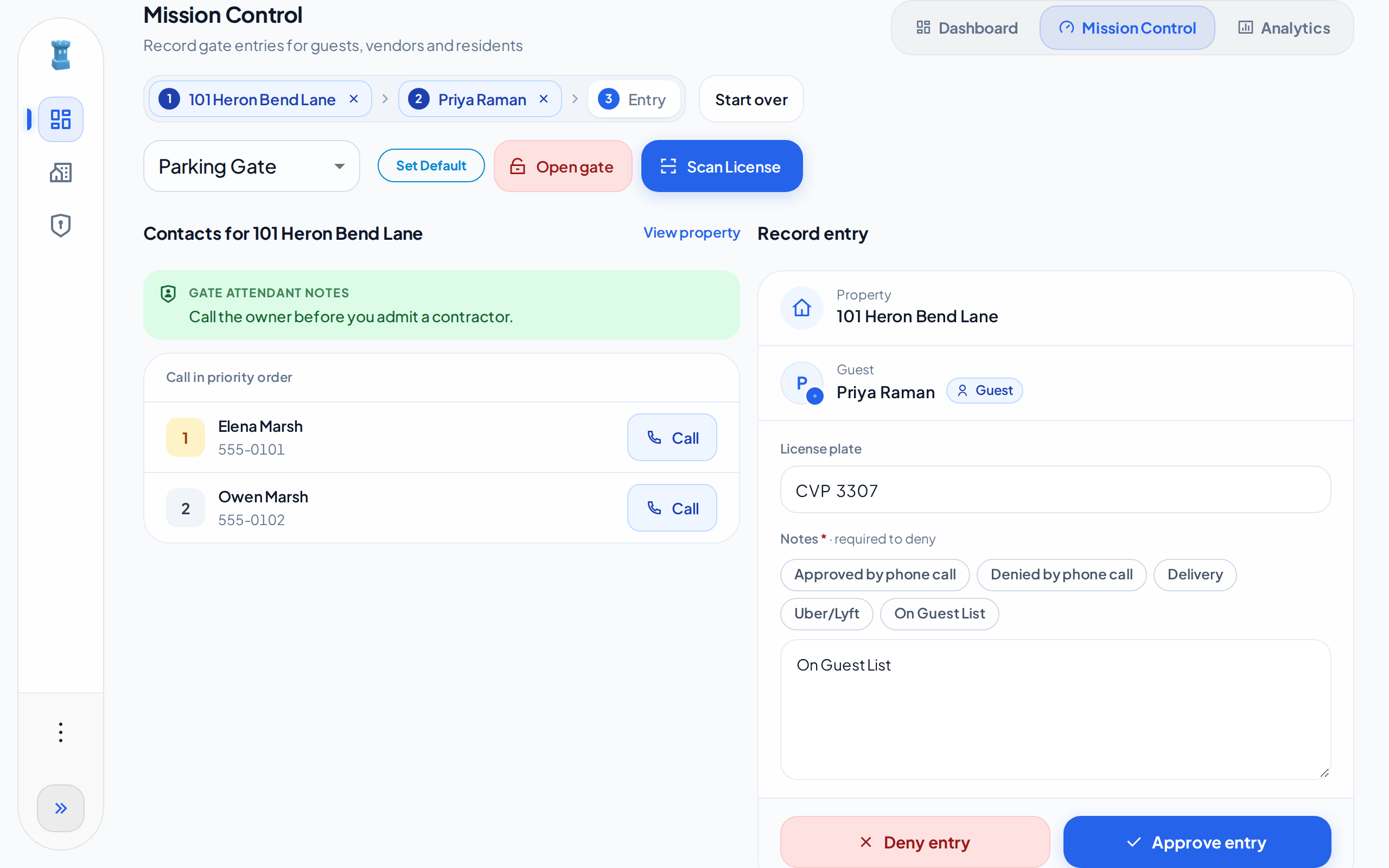The width and height of the screenshot is (1389, 868).
Task: Expand the sidebar with double-chevron button
Action: pos(60,808)
